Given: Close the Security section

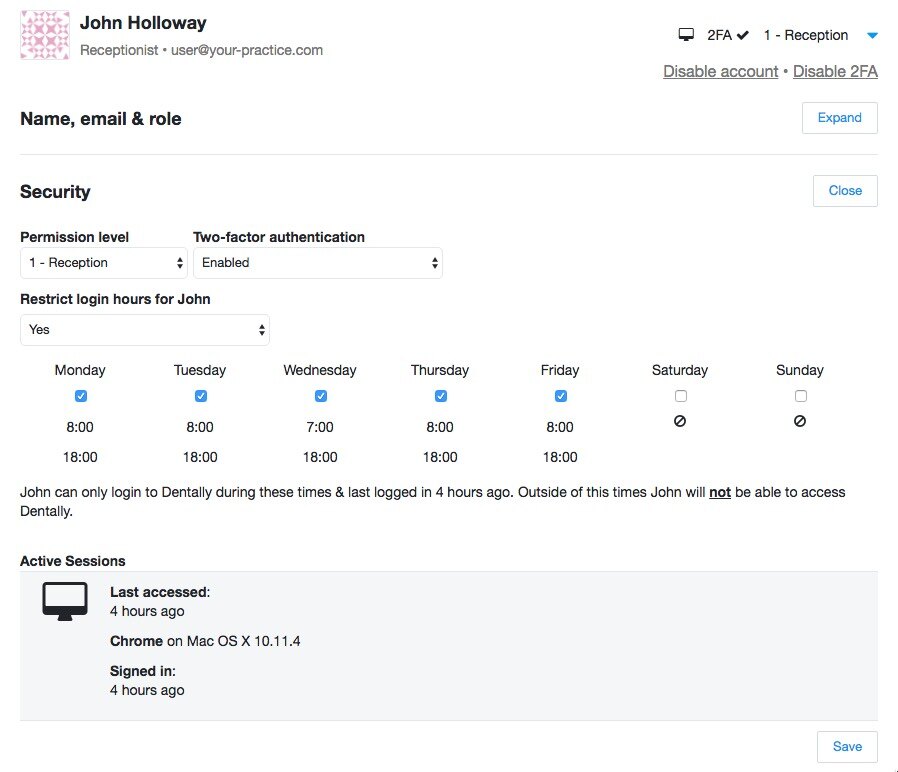Looking at the screenshot, I should (x=844, y=191).
